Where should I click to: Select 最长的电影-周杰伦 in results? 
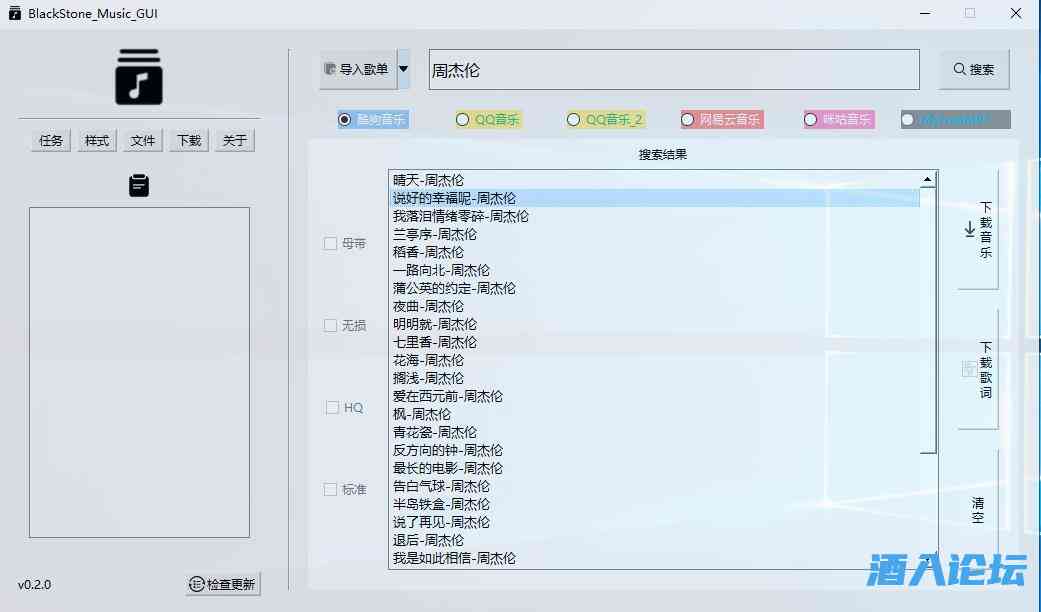(655, 468)
